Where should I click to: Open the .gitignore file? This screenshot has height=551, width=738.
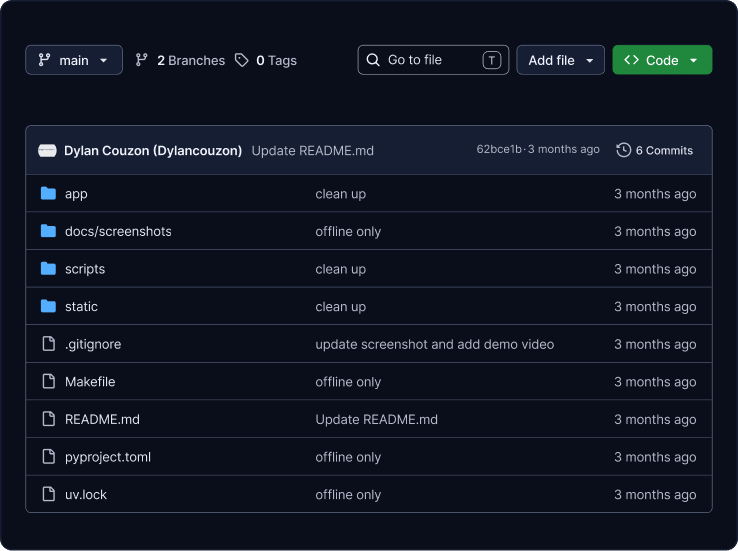click(93, 344)
